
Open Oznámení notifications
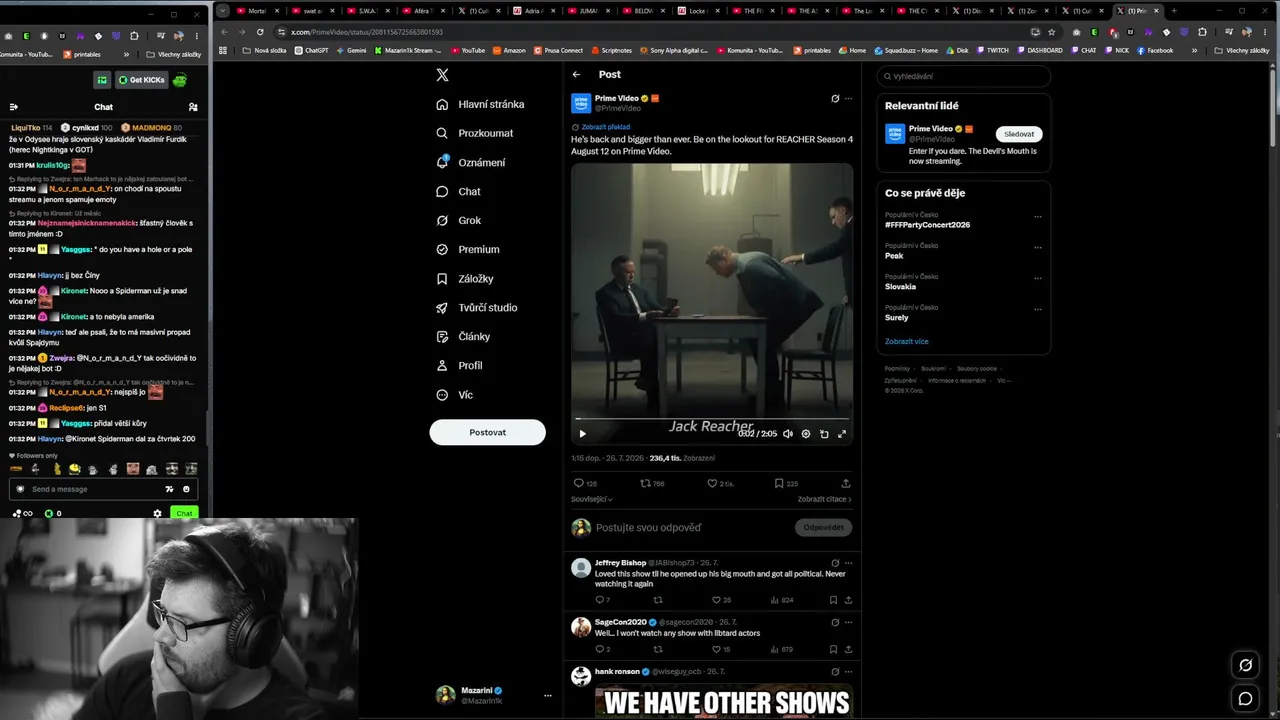(470, 162)
